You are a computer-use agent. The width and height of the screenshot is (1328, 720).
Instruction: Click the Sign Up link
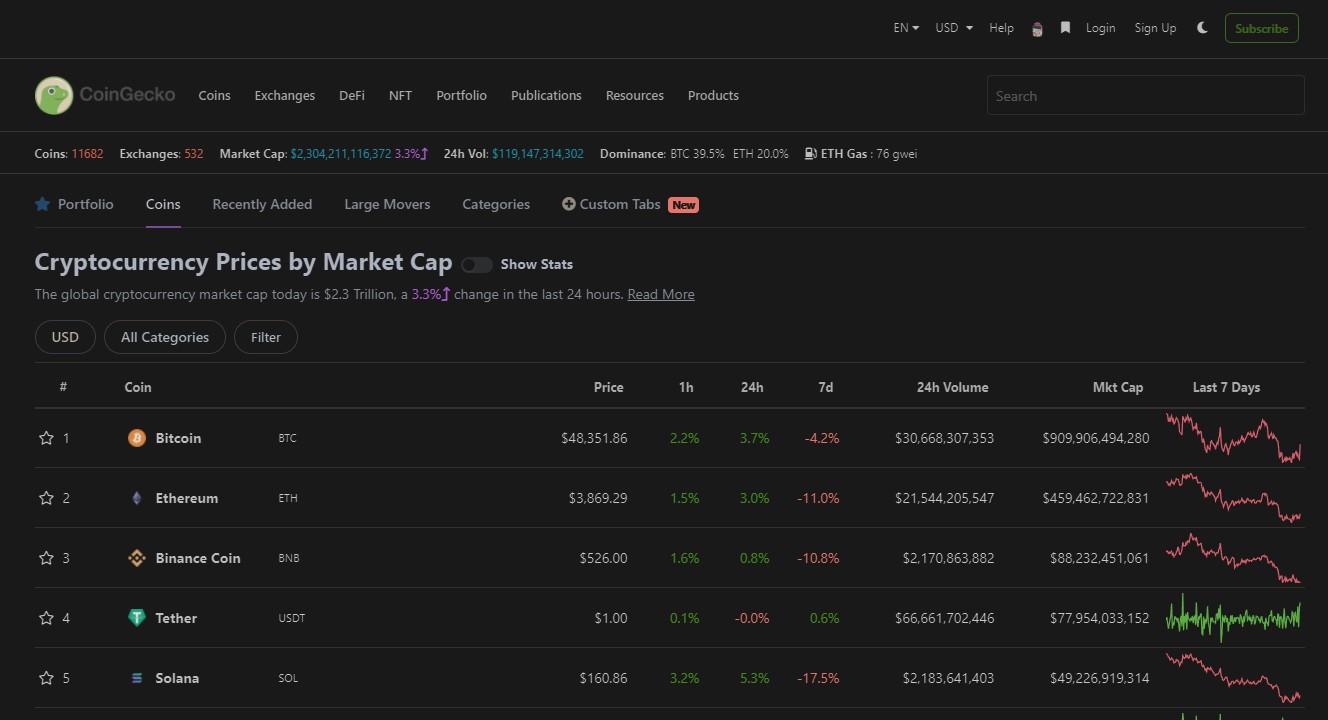(x=1155, y=28)
